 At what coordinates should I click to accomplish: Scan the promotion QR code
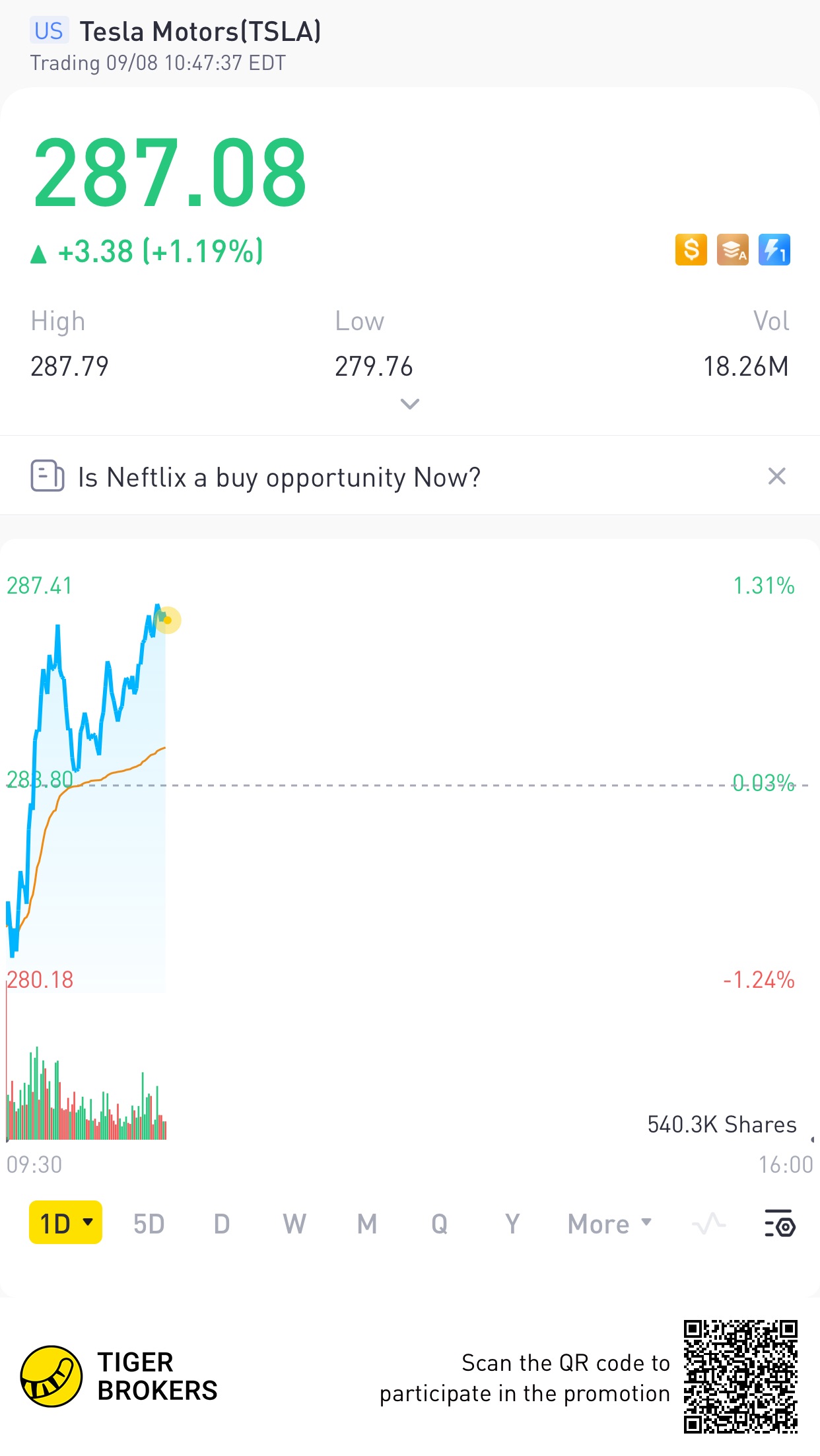740,1377
